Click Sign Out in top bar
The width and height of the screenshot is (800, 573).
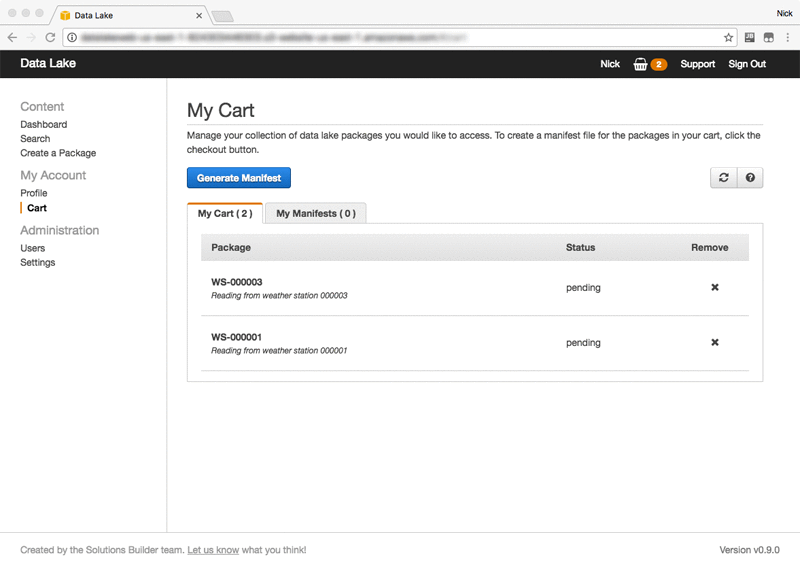(747, 64)
